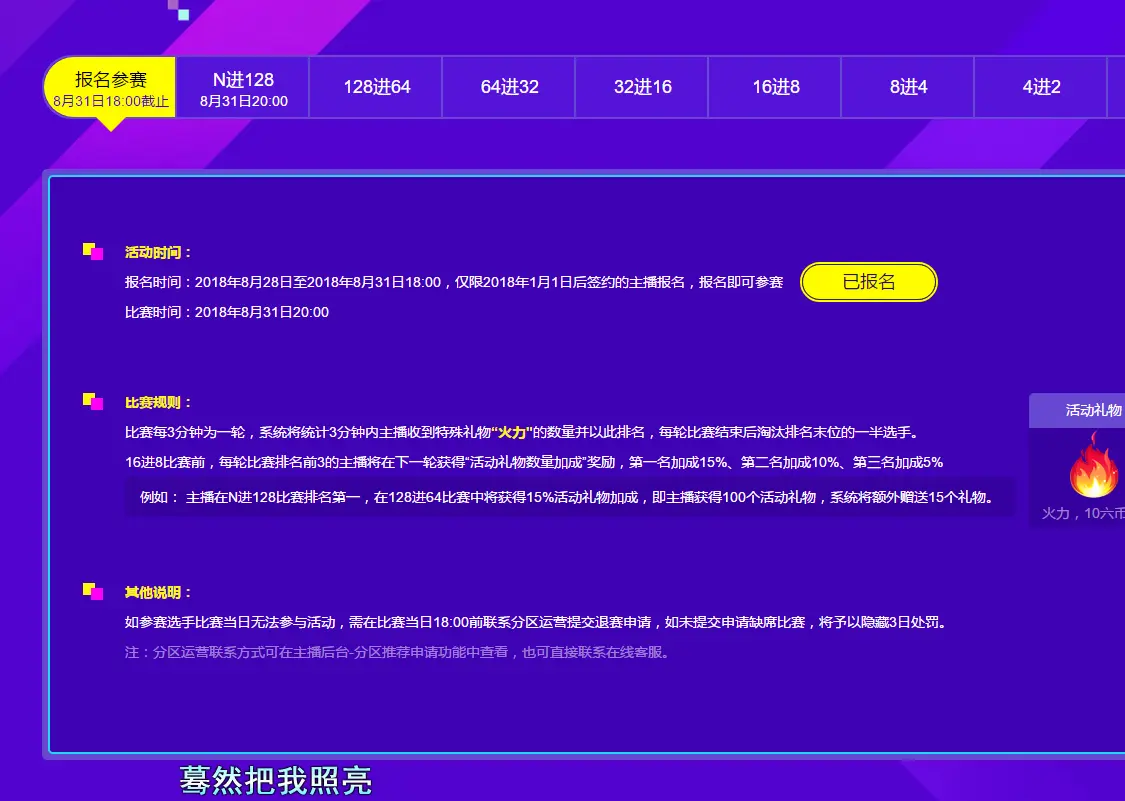
Task: Click the bullet icon beside 活动时间
Action: [x=93, y=252]
